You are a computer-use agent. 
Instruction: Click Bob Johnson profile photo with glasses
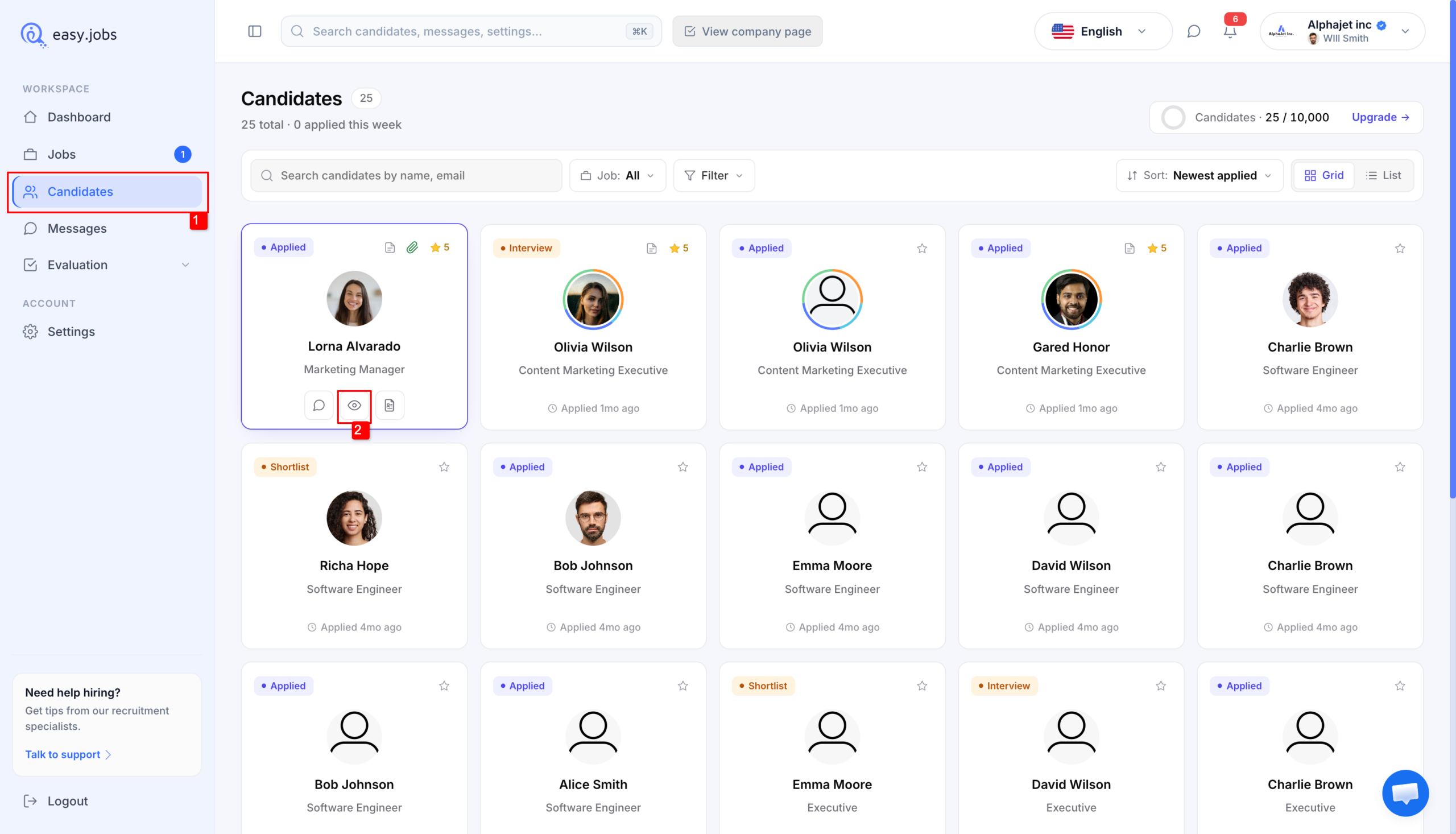tap(593, 518)
